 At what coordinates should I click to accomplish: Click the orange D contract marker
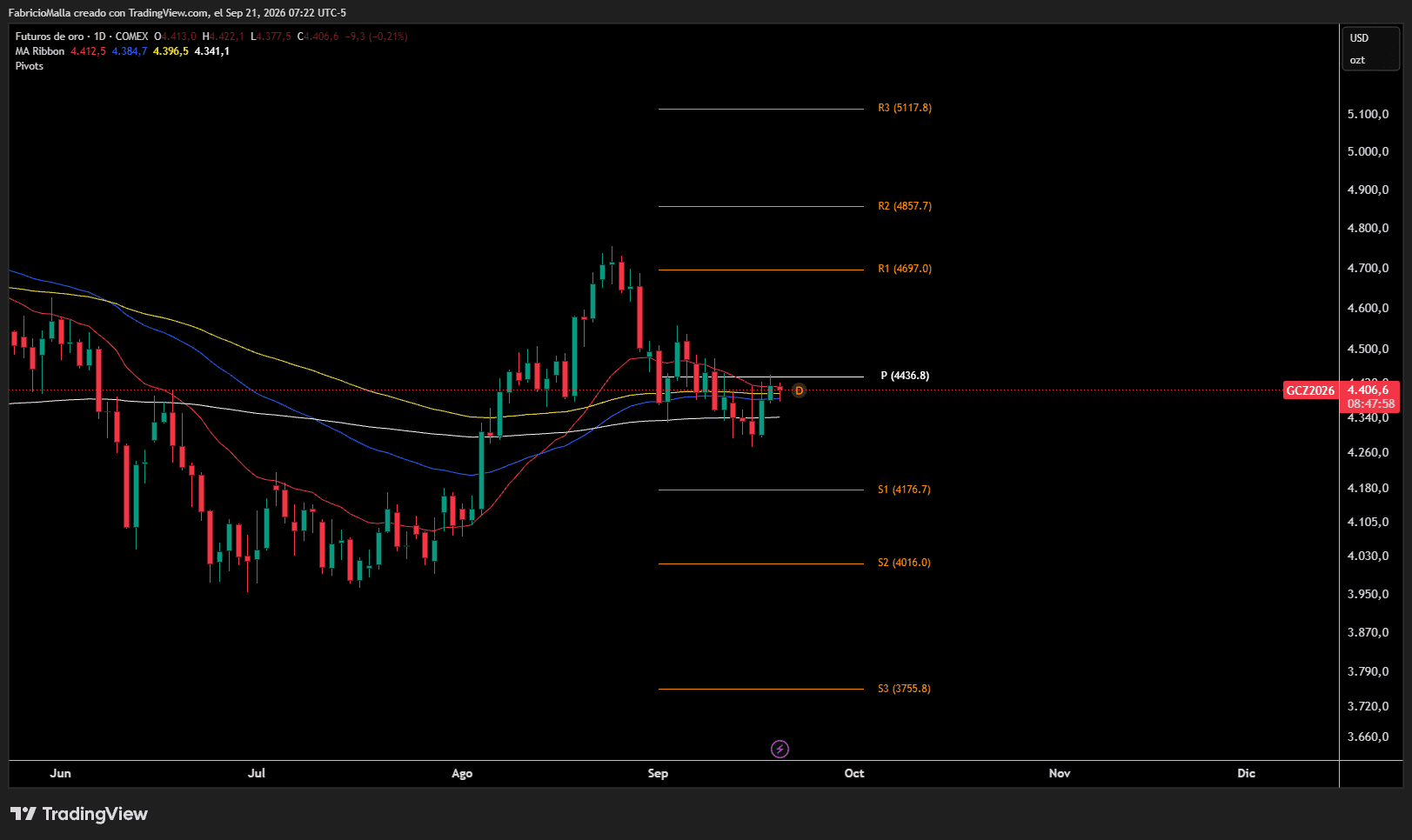799,390
